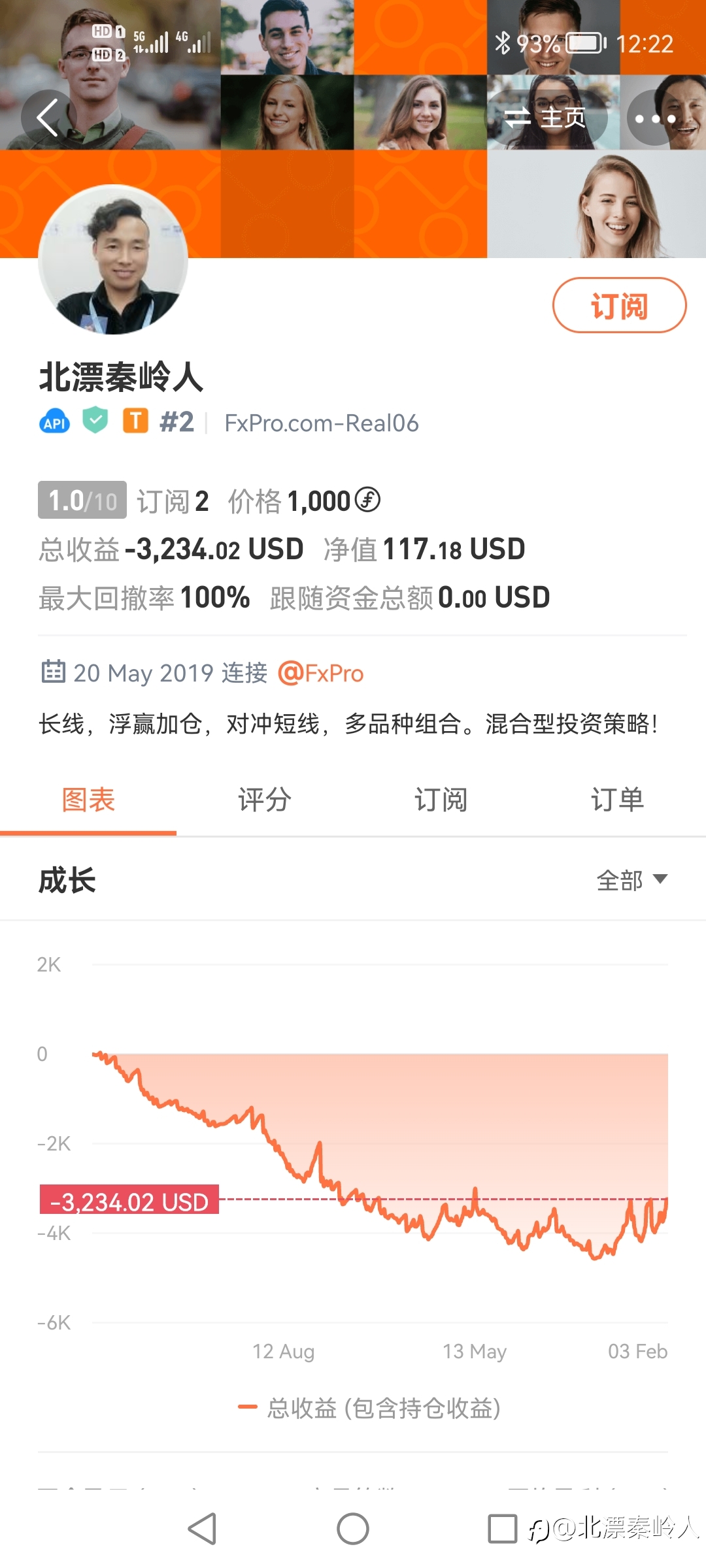Tap the -3,234.02 USD chart marker
Image resolution: width=706 pixels, height=1568 pixels.
click(x=129, y=1200)
